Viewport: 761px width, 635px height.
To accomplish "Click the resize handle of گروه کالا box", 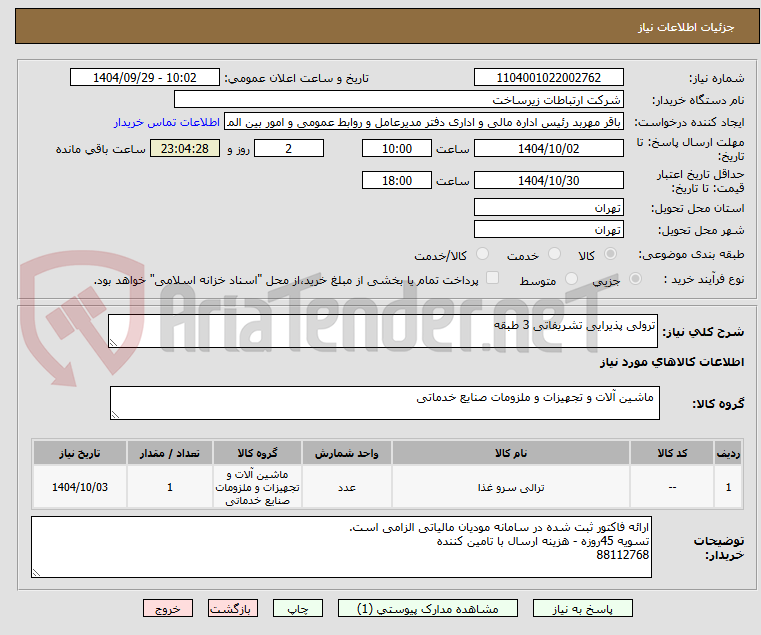I will pos(115,415).
